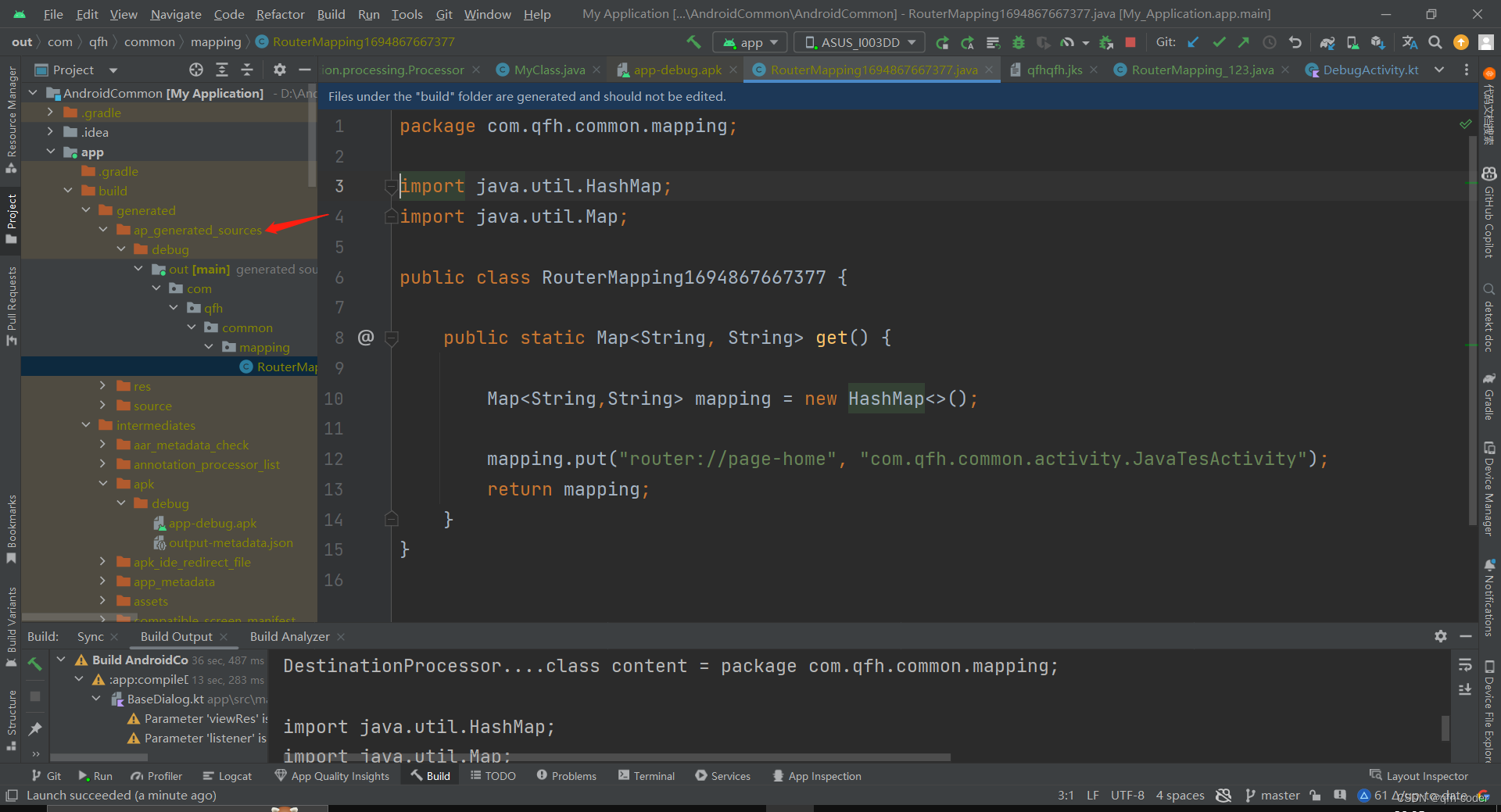Click the Translate icon in the toolbar
The image size is (1501, 812).
(x=1410, y=42)
